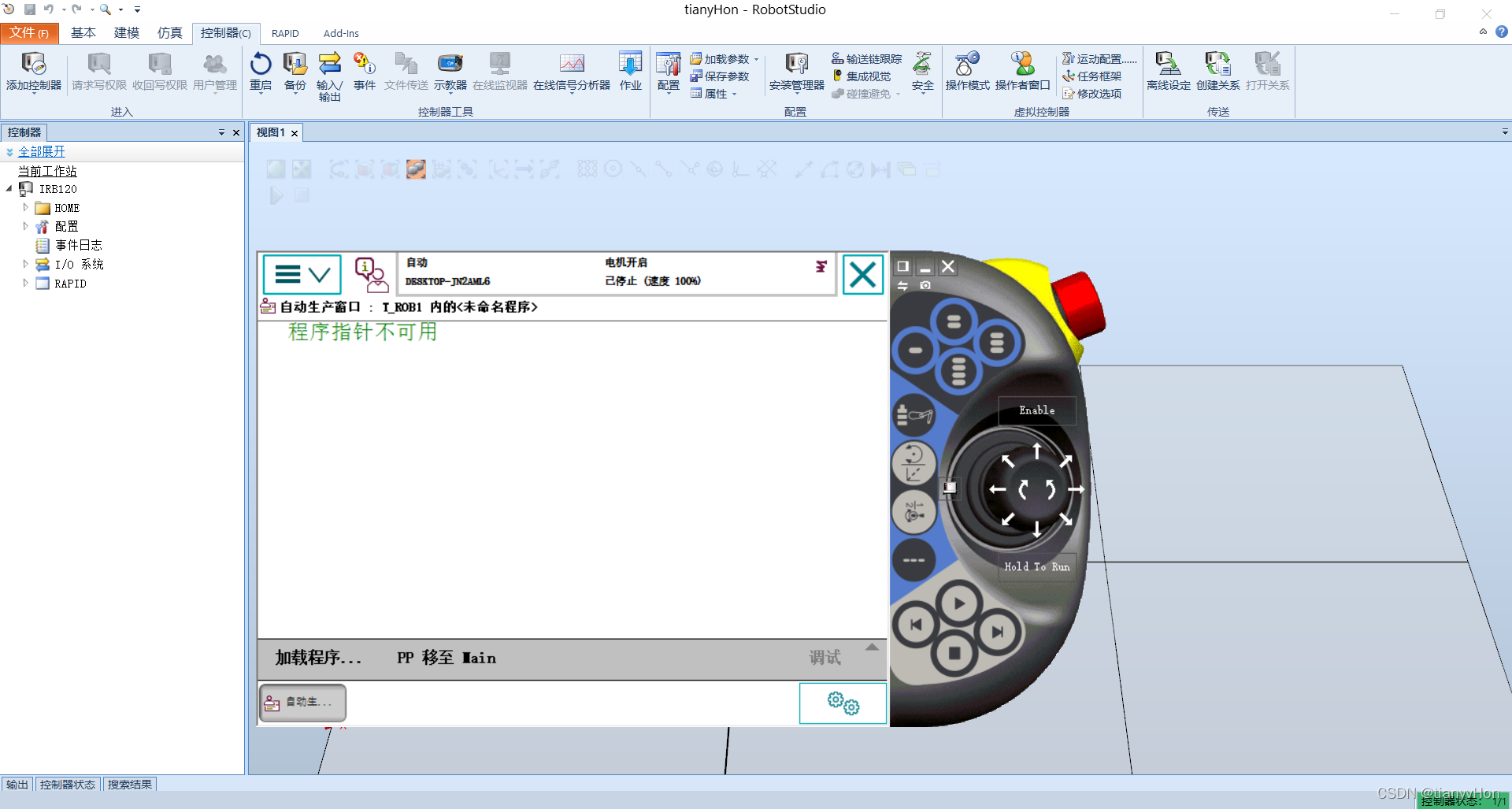This screenshot has width=1512, height=809.
Task: Open the 加载参数 dropdown arrow
Action: (756, 59)
